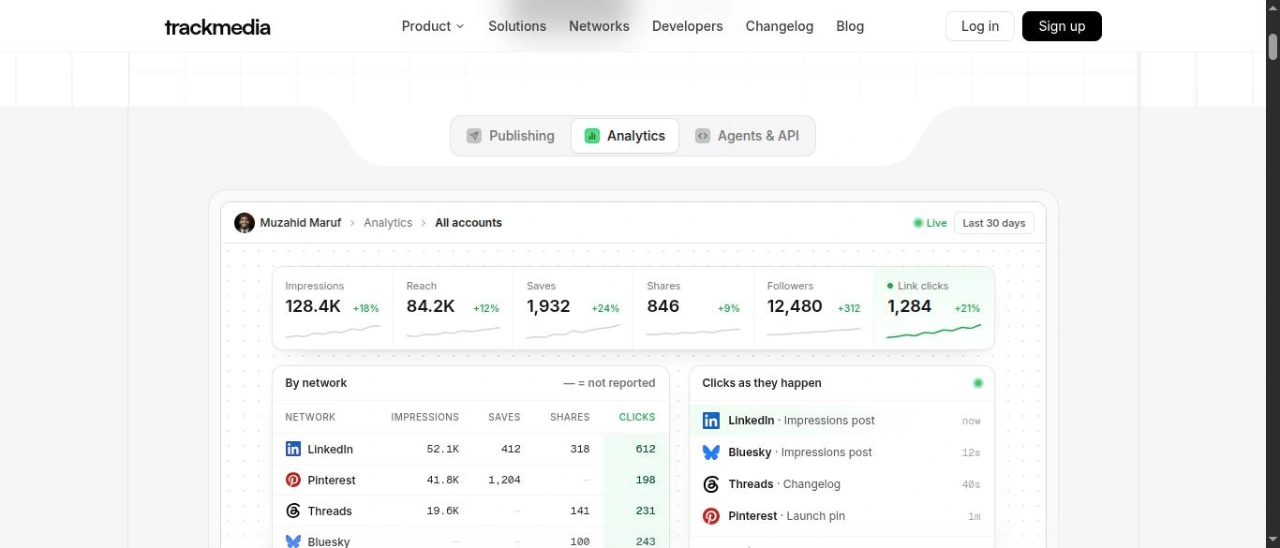Select the Link clicks 1,284 metric card
Screen dimensions: 1280x548
[934, 308]
